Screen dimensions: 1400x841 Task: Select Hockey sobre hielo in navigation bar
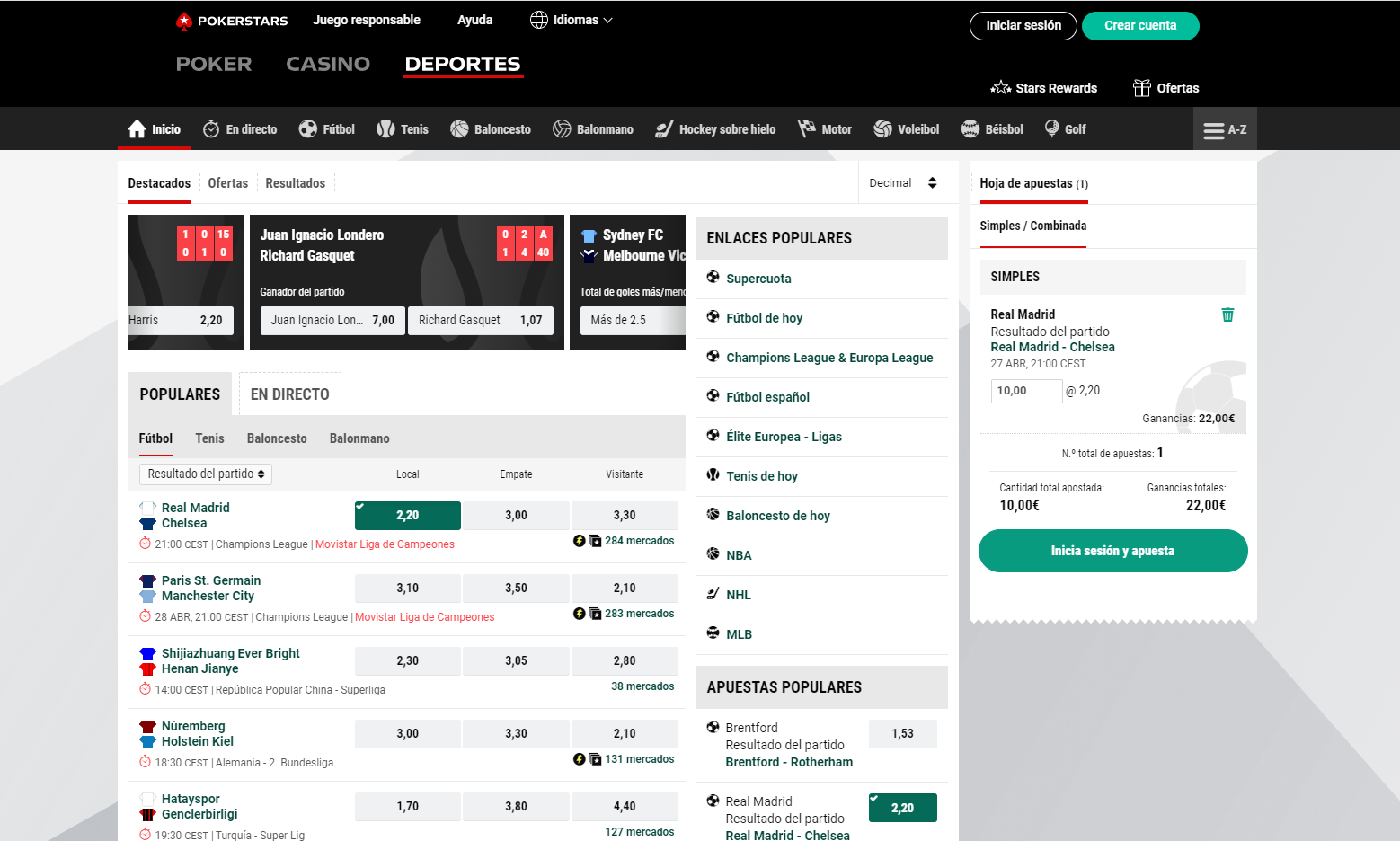tap(715, 129)
